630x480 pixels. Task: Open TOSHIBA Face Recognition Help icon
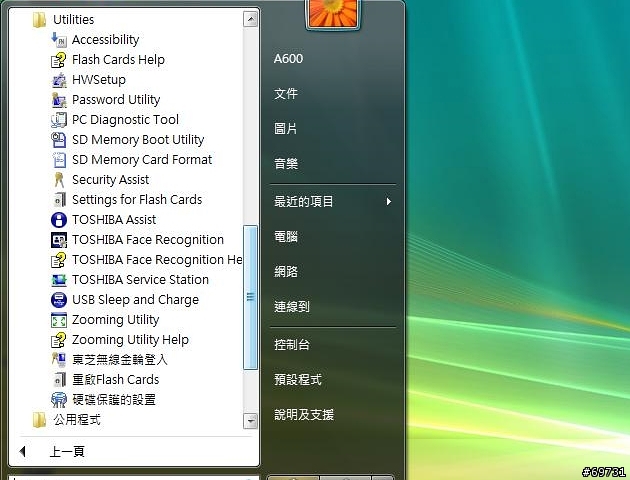coord(59,260)
